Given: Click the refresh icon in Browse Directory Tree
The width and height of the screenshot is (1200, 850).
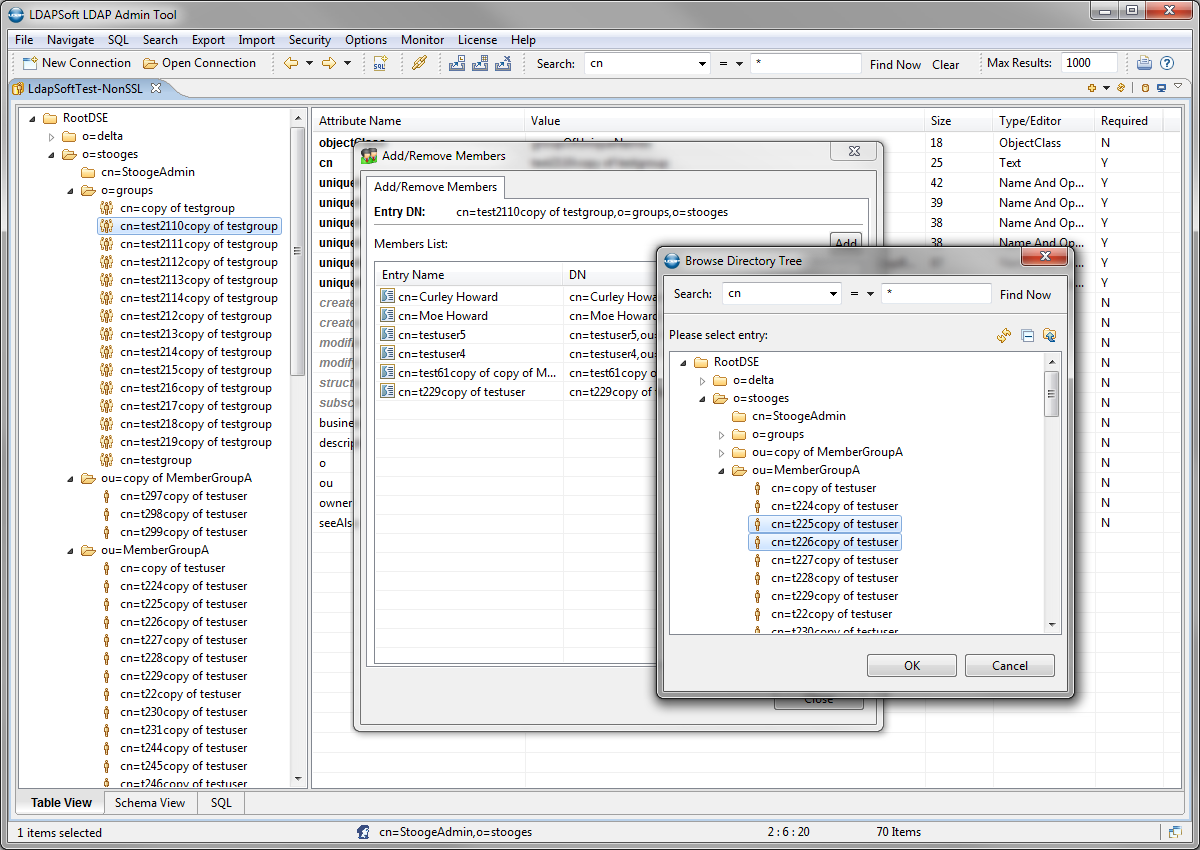Looking at the screenshot, I should tap(1004, 336).
